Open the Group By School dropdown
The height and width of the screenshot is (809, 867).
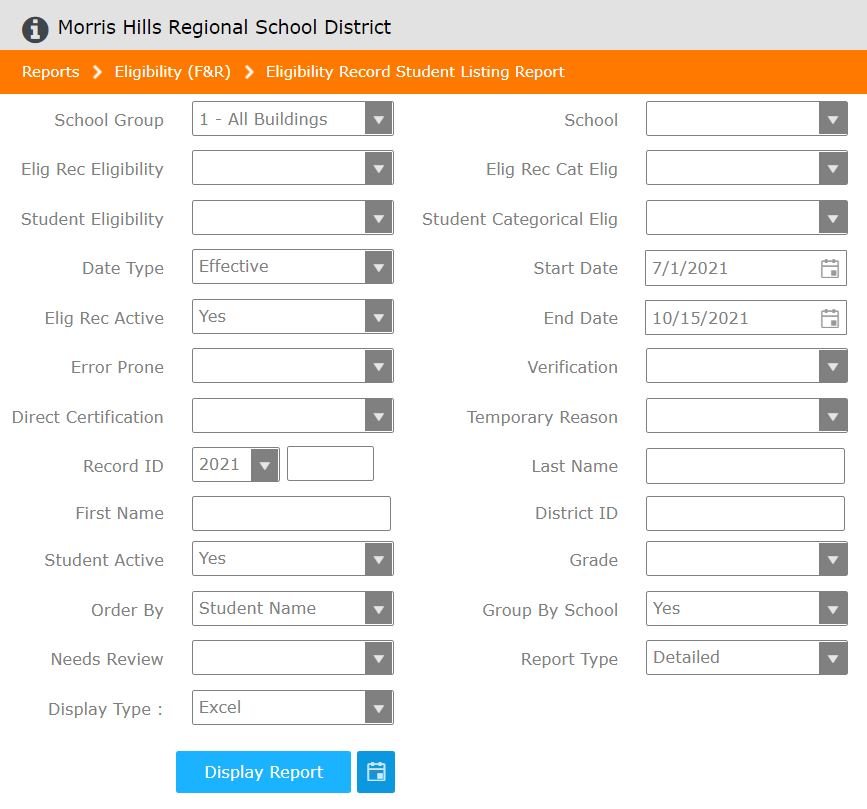832,608
